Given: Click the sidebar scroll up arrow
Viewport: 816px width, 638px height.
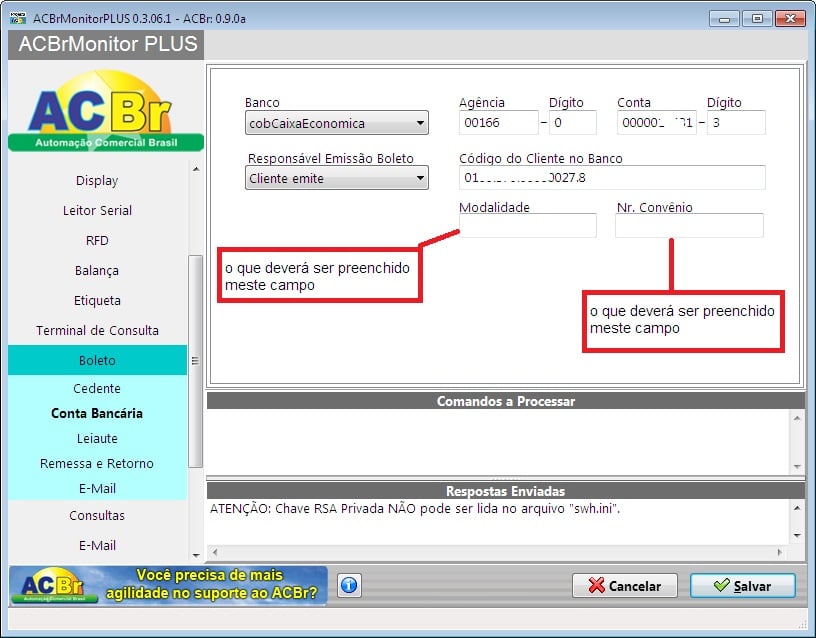Looking at the screenshot, I should pos(196,169).
